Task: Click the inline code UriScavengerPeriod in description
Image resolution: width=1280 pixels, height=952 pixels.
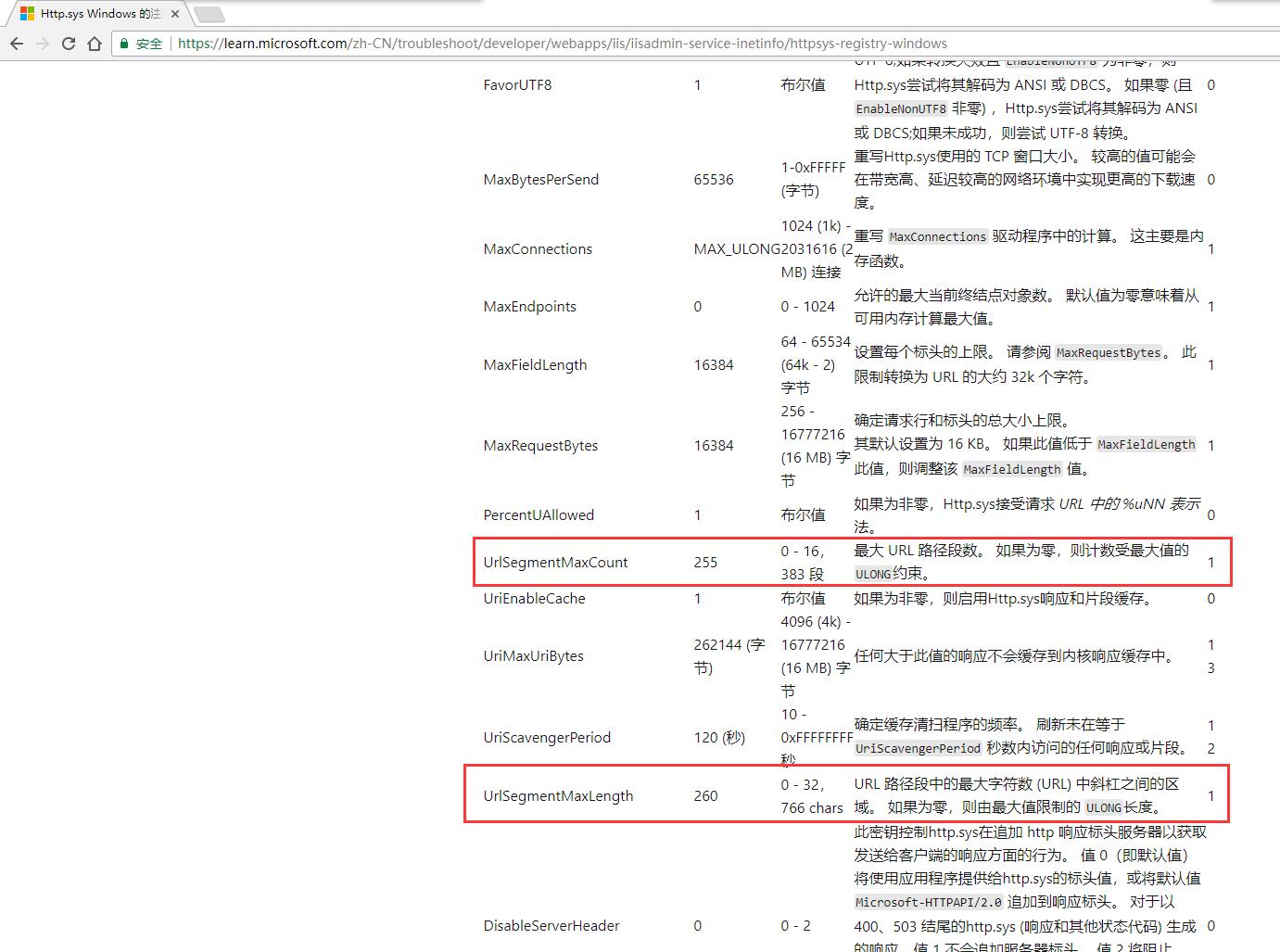Action: (x=918, y=748)
